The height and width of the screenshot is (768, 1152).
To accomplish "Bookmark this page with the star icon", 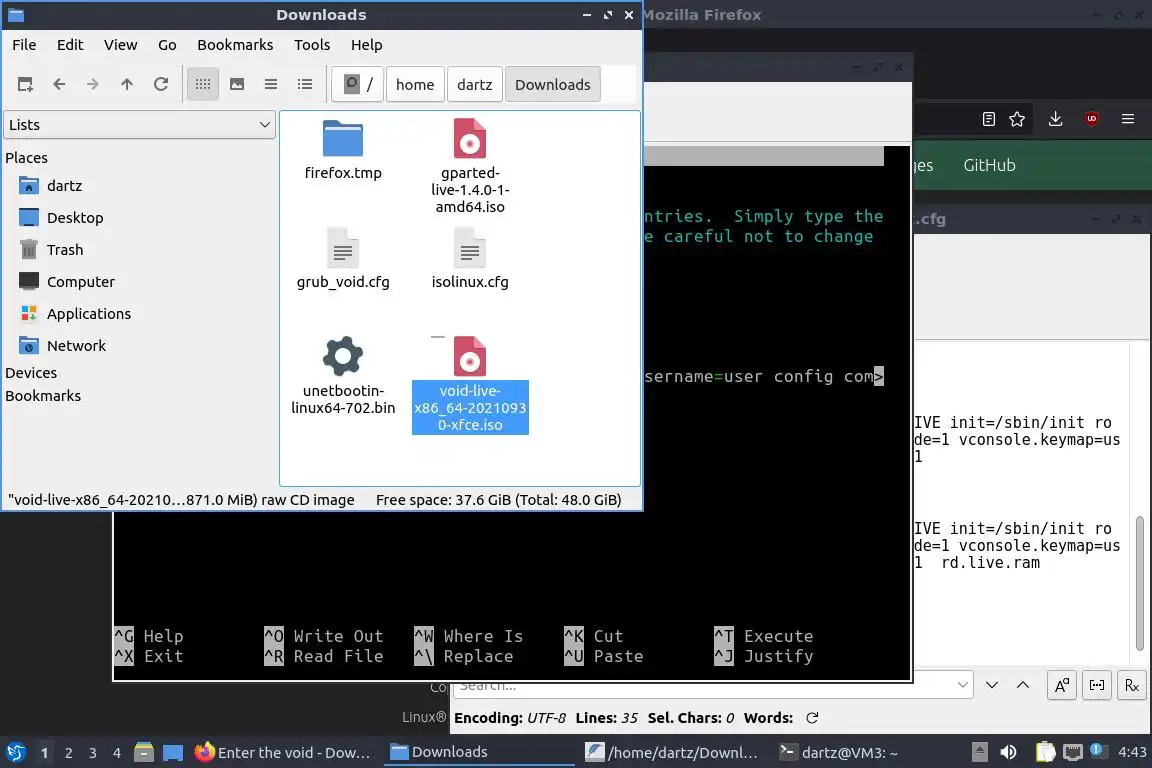I will point(1017,119).
